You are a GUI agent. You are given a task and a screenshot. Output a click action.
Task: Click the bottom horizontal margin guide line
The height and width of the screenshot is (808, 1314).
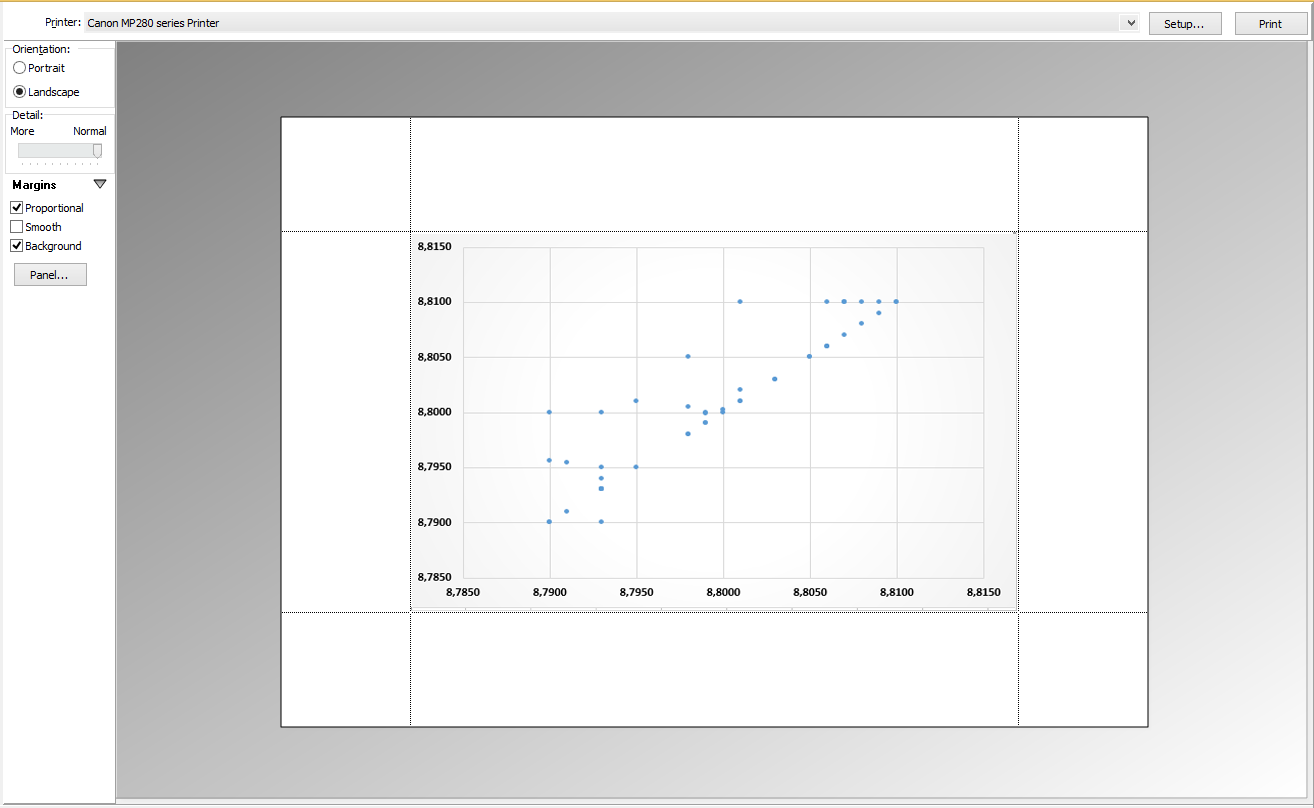pos(714,612)
